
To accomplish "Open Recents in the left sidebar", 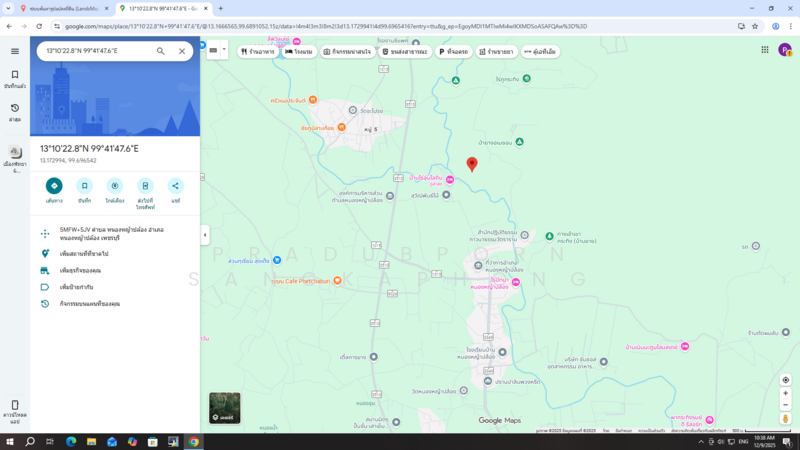I will [x=14, y=112].
